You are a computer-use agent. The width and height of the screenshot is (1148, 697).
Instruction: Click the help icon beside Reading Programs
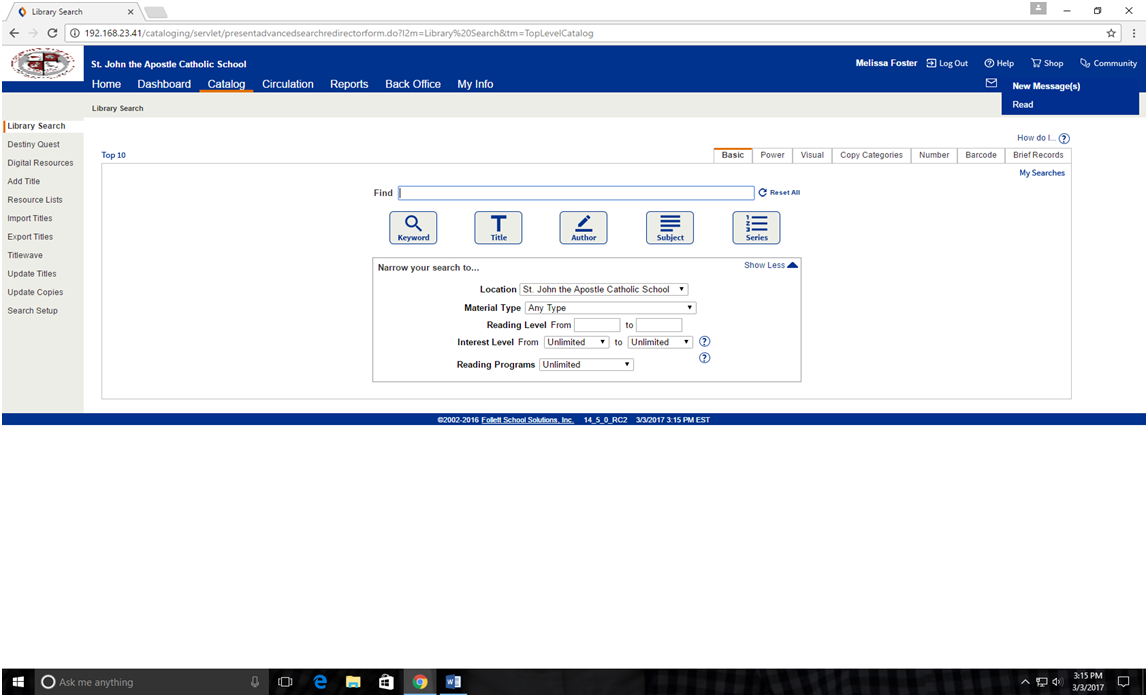pos(704,357)
